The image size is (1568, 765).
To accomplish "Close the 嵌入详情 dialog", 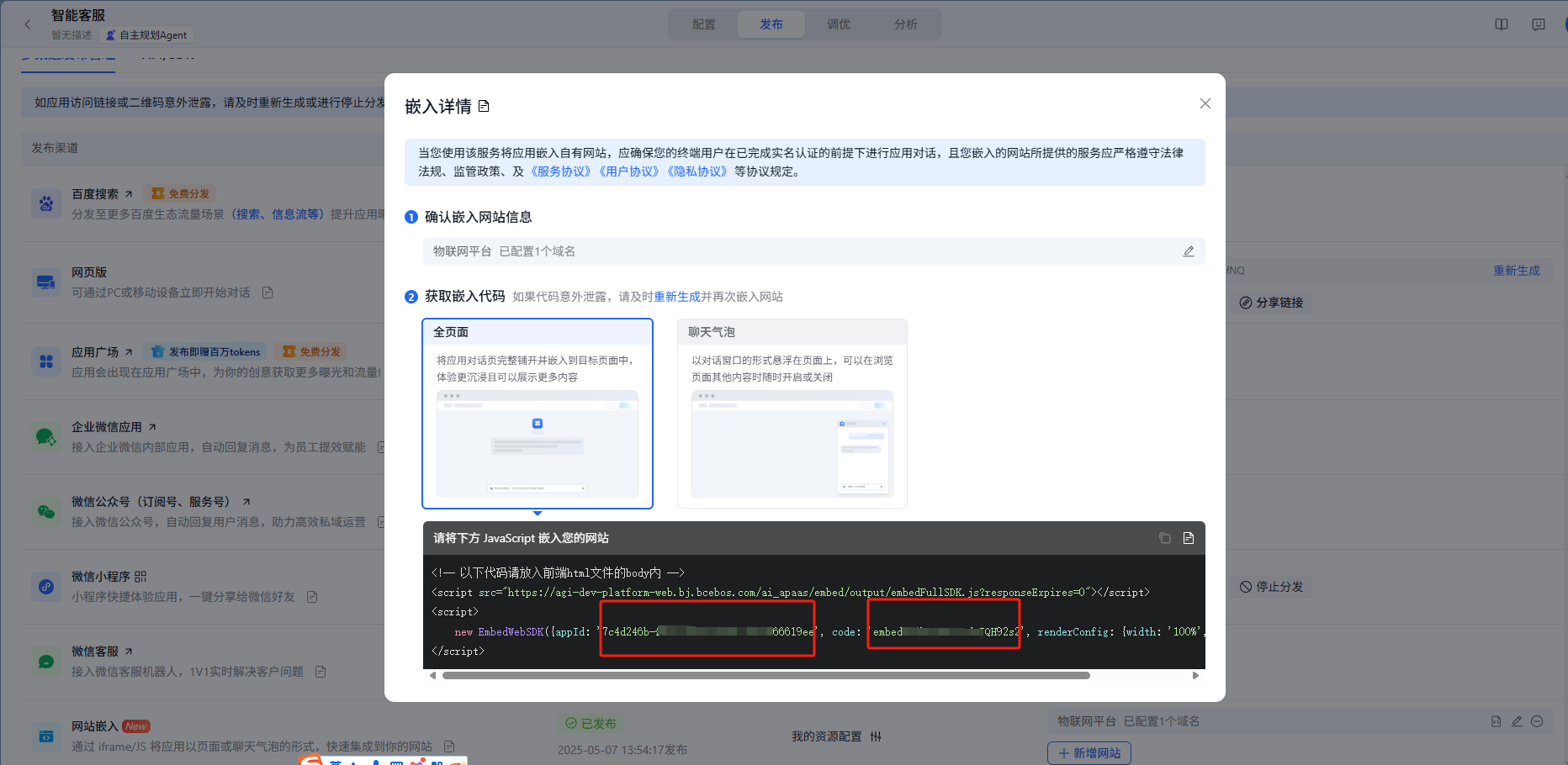I will click(1205, 103).
